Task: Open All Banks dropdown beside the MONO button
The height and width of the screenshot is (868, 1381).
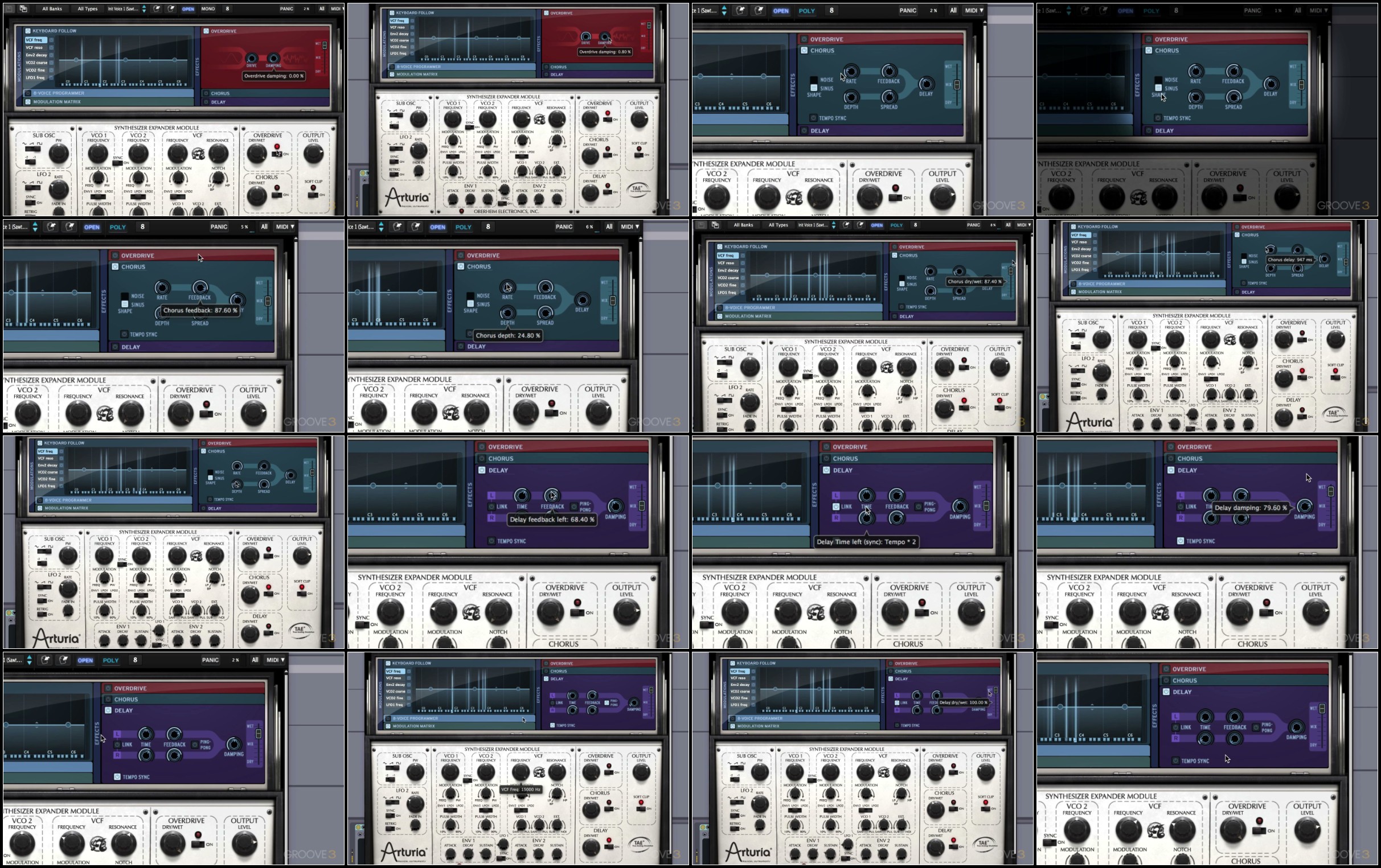Action: pos(52,9)
